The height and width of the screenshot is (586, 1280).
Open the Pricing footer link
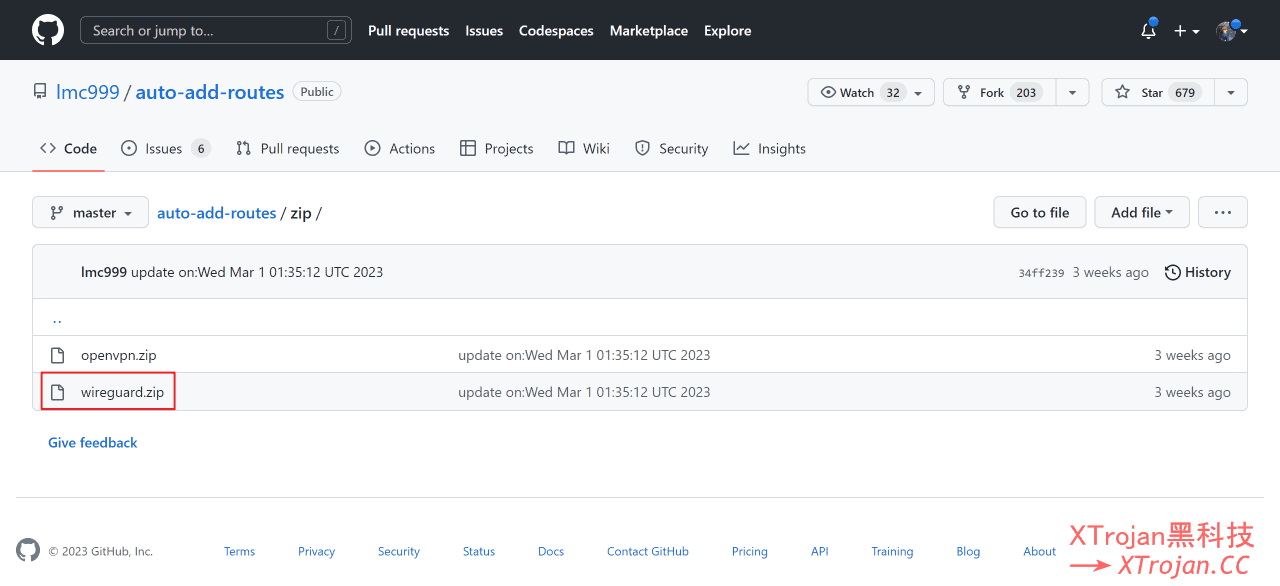[x=749, y=551]
